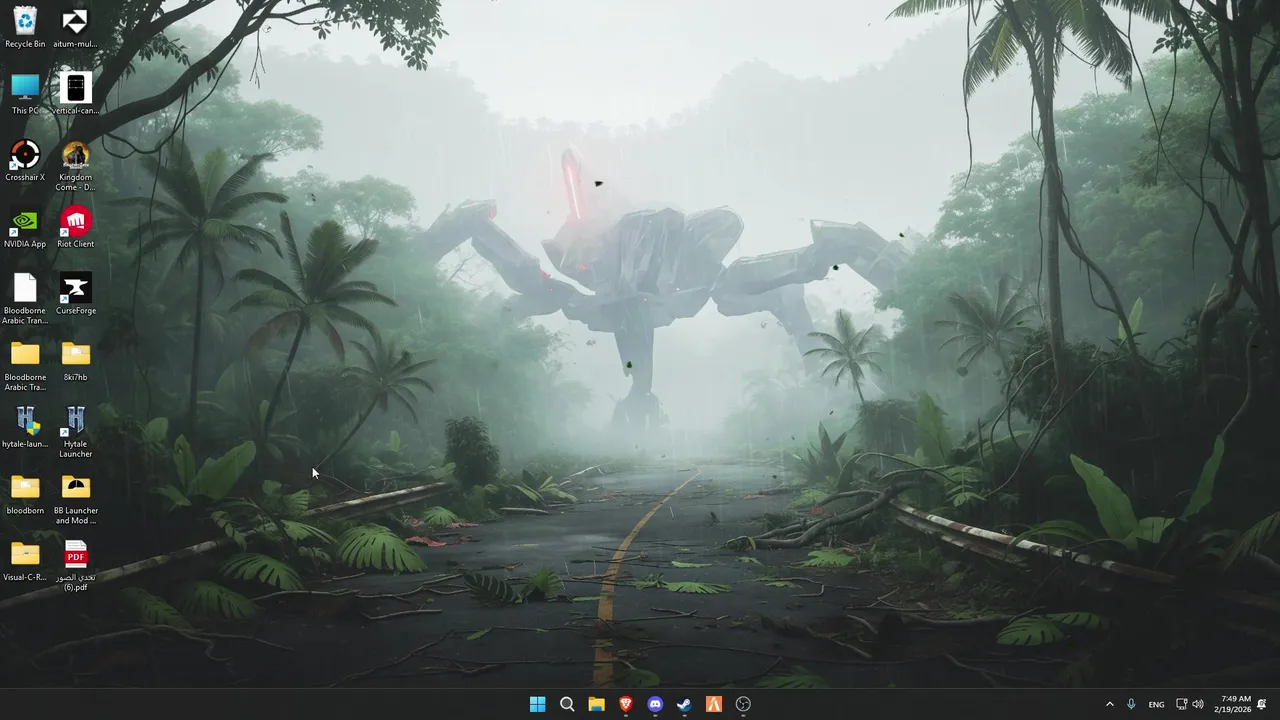Select the bloodborn folder
1280x720 pixels.
25,494
